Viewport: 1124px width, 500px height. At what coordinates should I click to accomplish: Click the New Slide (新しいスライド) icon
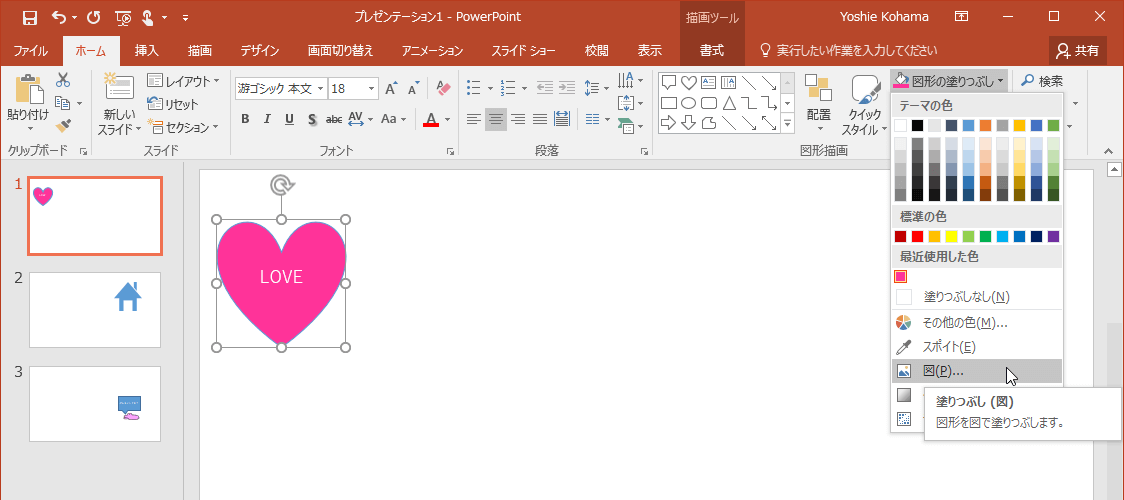[x=120, y=87]
